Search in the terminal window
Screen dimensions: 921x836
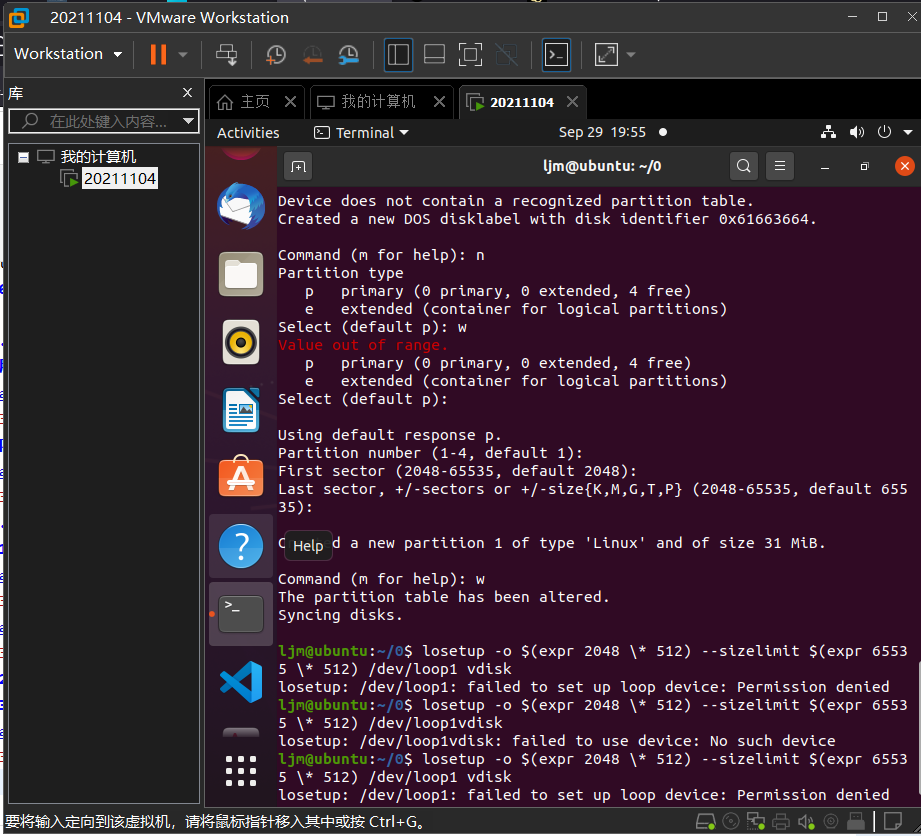743,166
